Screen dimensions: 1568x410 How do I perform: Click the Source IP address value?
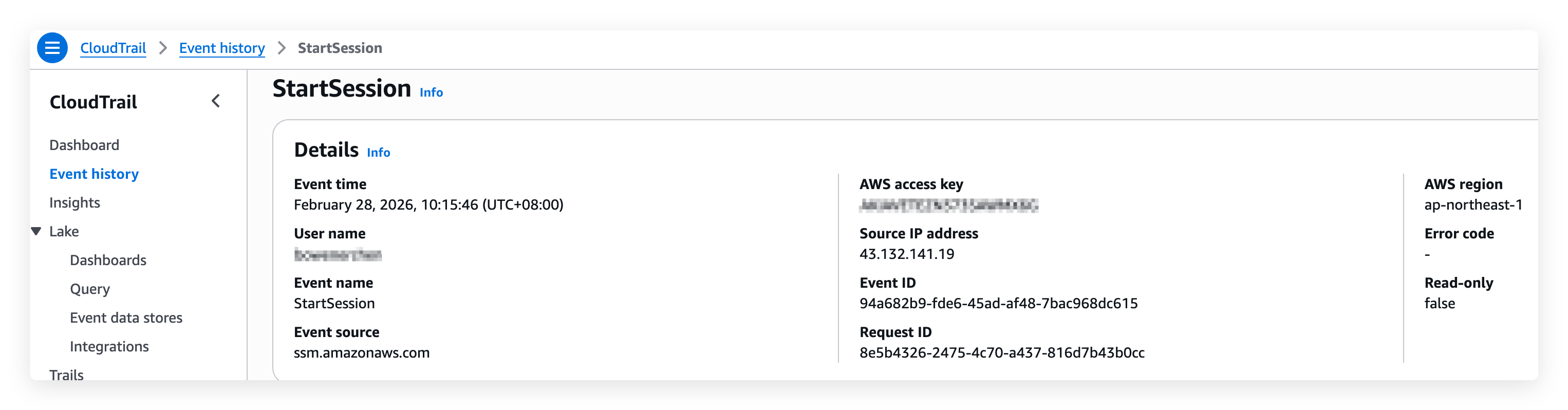pyautogui.click(x=906, y=254)
